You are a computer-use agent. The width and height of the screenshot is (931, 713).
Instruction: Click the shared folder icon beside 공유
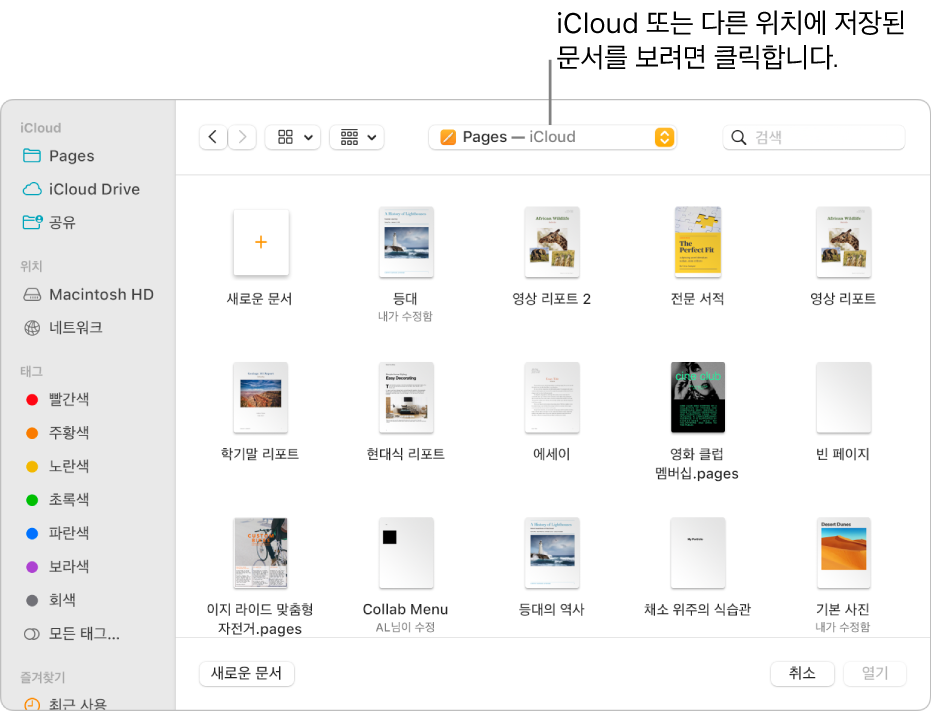coord(32,222)
